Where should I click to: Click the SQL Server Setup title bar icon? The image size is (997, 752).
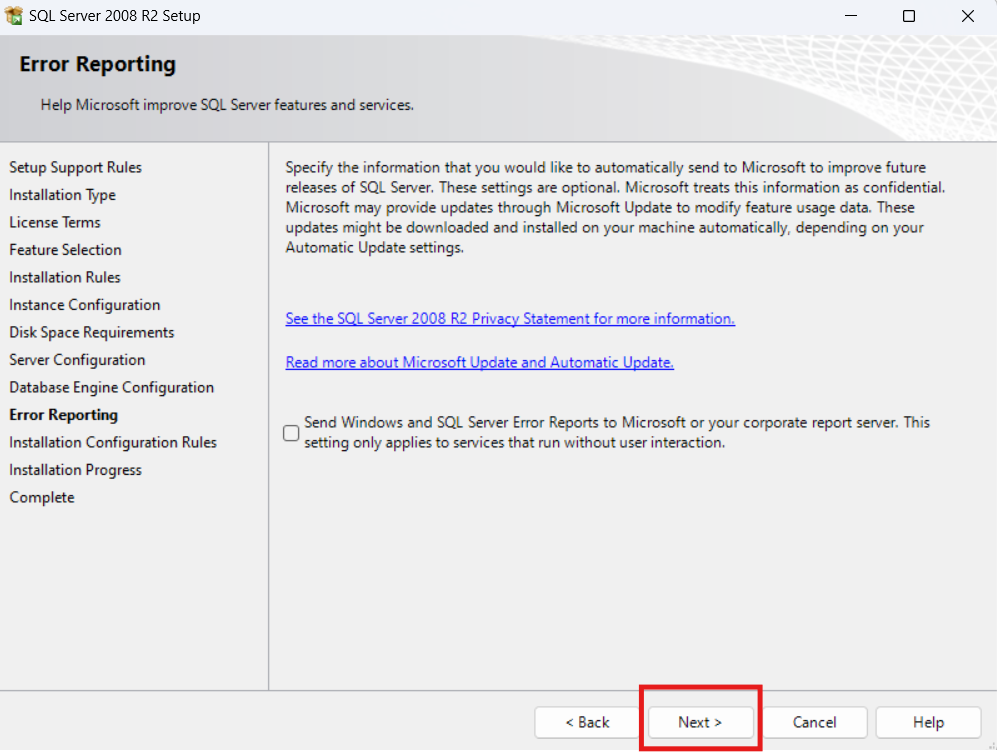[14, 15]
